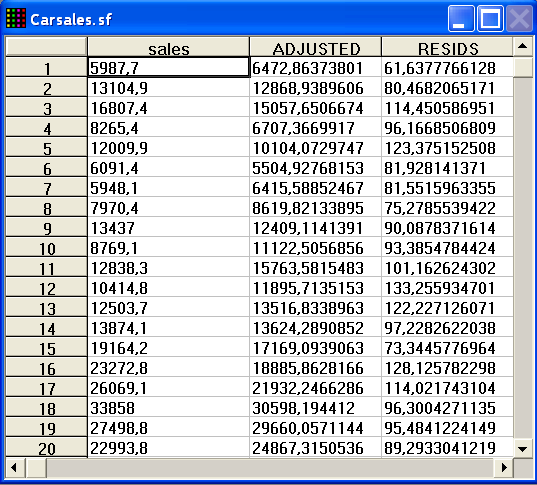537x485 pixels.
Task: Click RESIDS cell 101,162624302
Action: pyautogui.click(x=447, y=267)
